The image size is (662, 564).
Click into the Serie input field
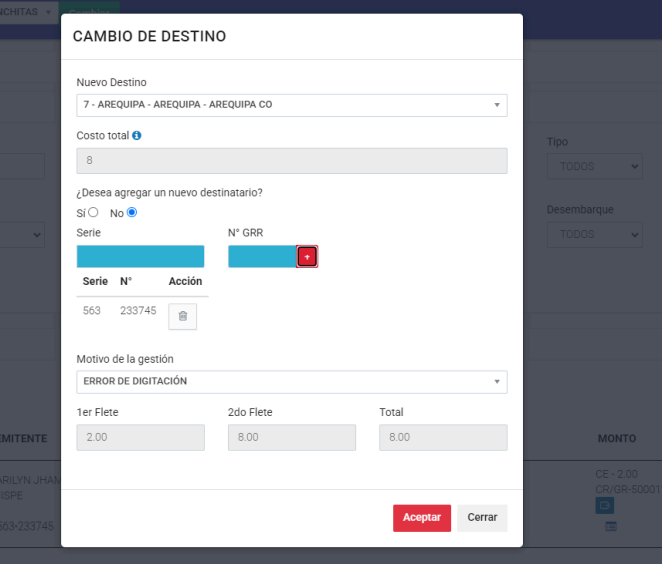click(x=140, y=257)
